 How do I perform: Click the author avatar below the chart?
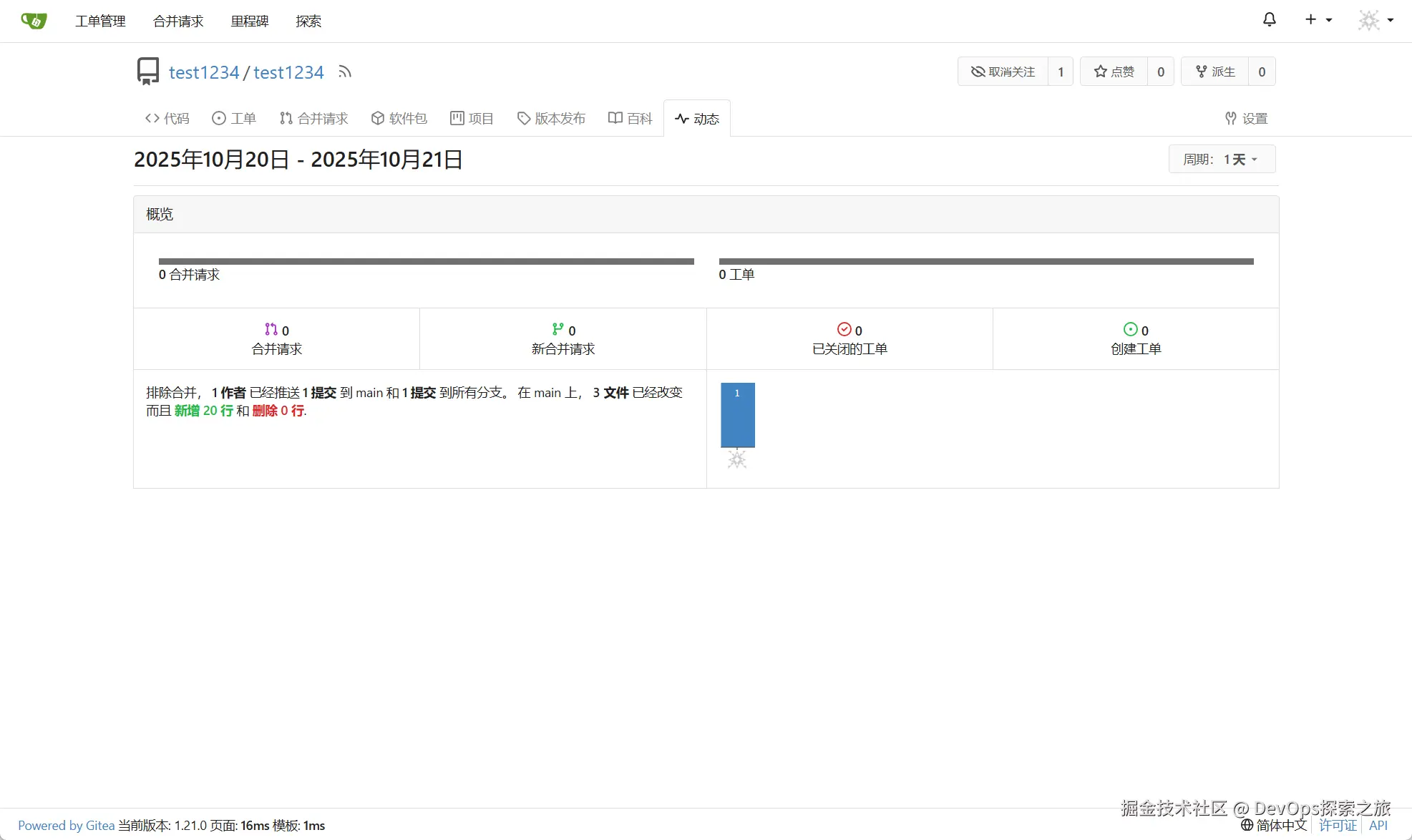pos(737,459)
